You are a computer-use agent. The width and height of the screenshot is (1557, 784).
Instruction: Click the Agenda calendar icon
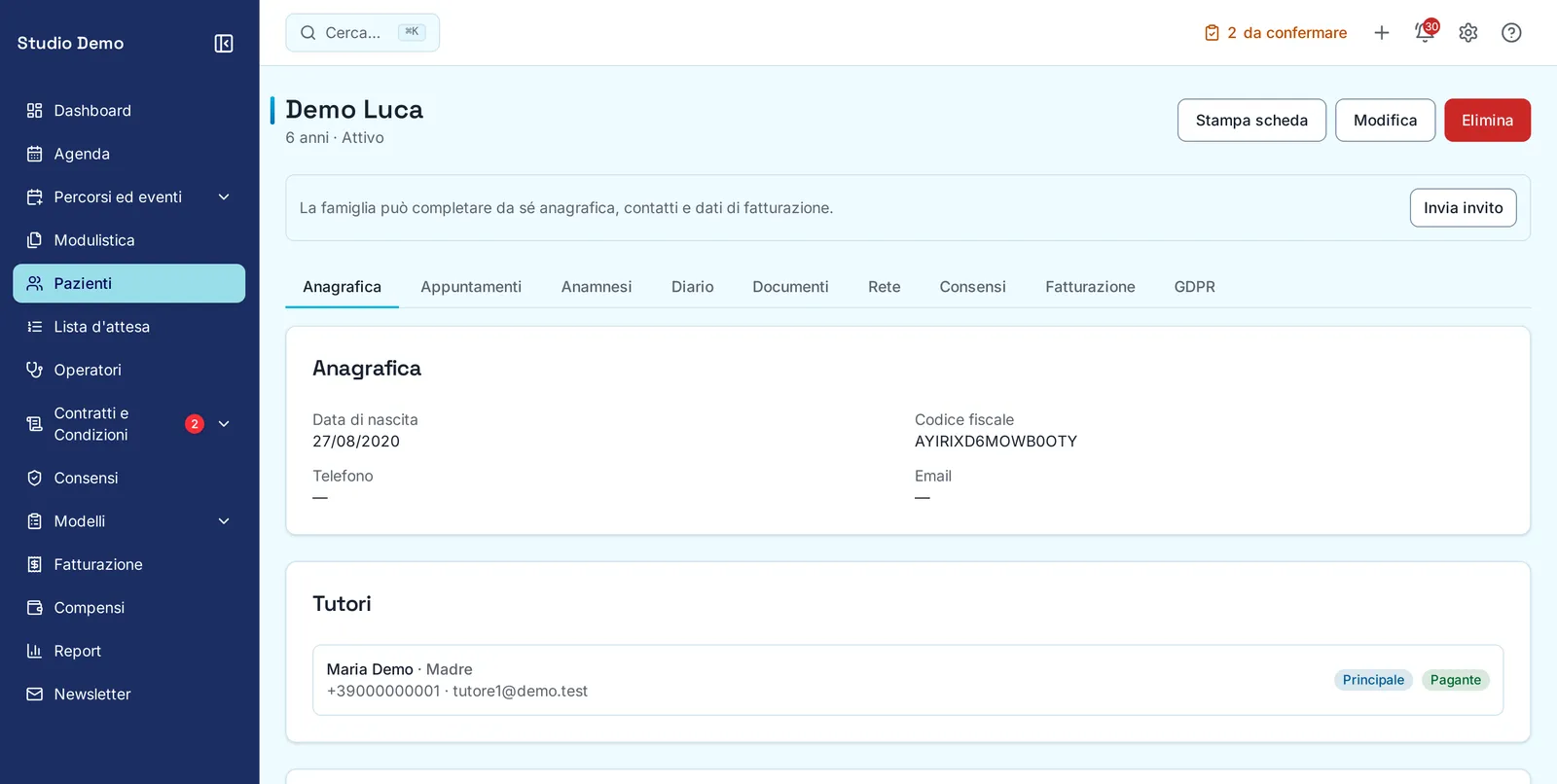tap(35, 154)
